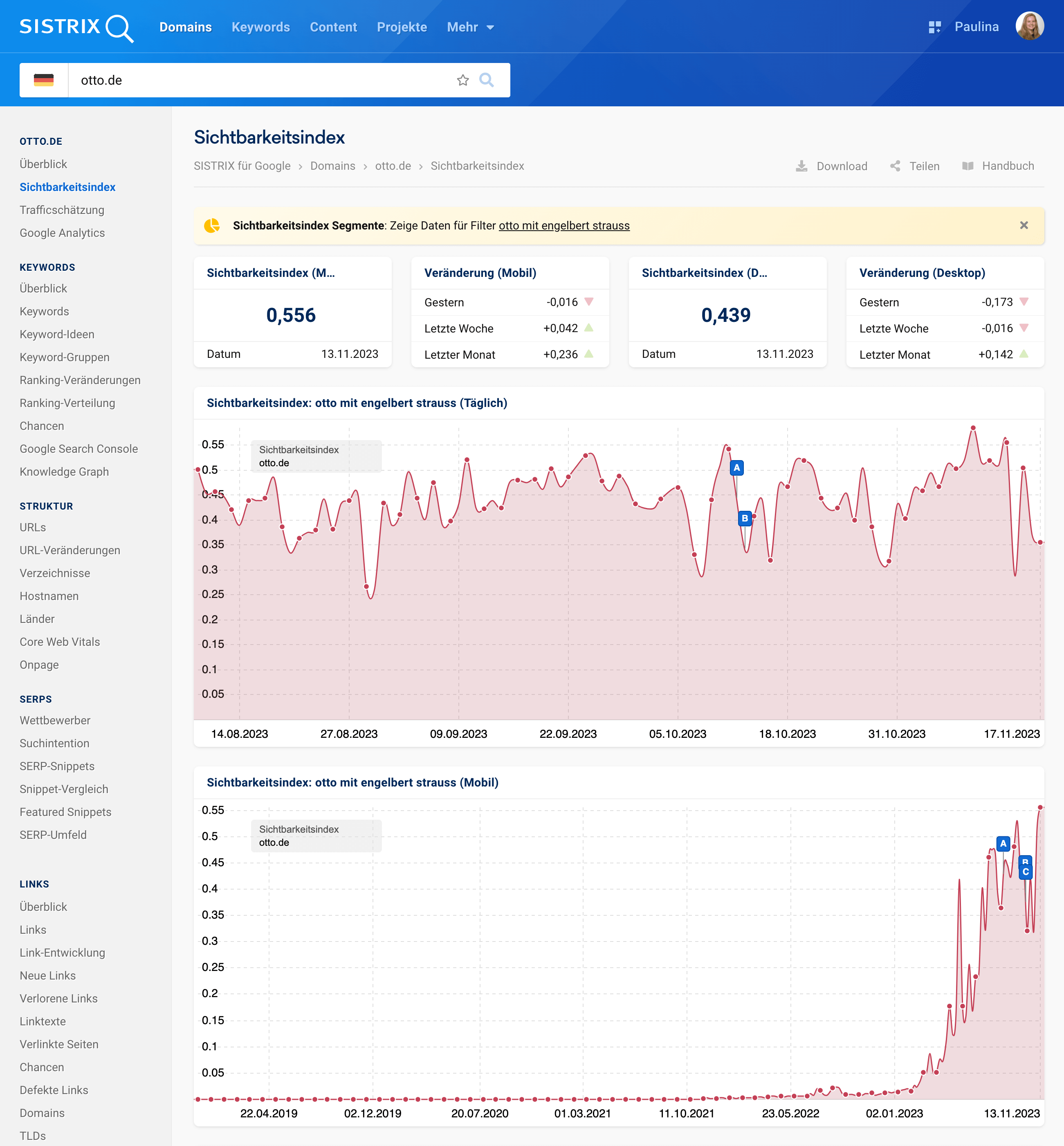Screen dimensions: 1064x1146
Task: Open the Mehr dropdown menu
Action: 468,27
